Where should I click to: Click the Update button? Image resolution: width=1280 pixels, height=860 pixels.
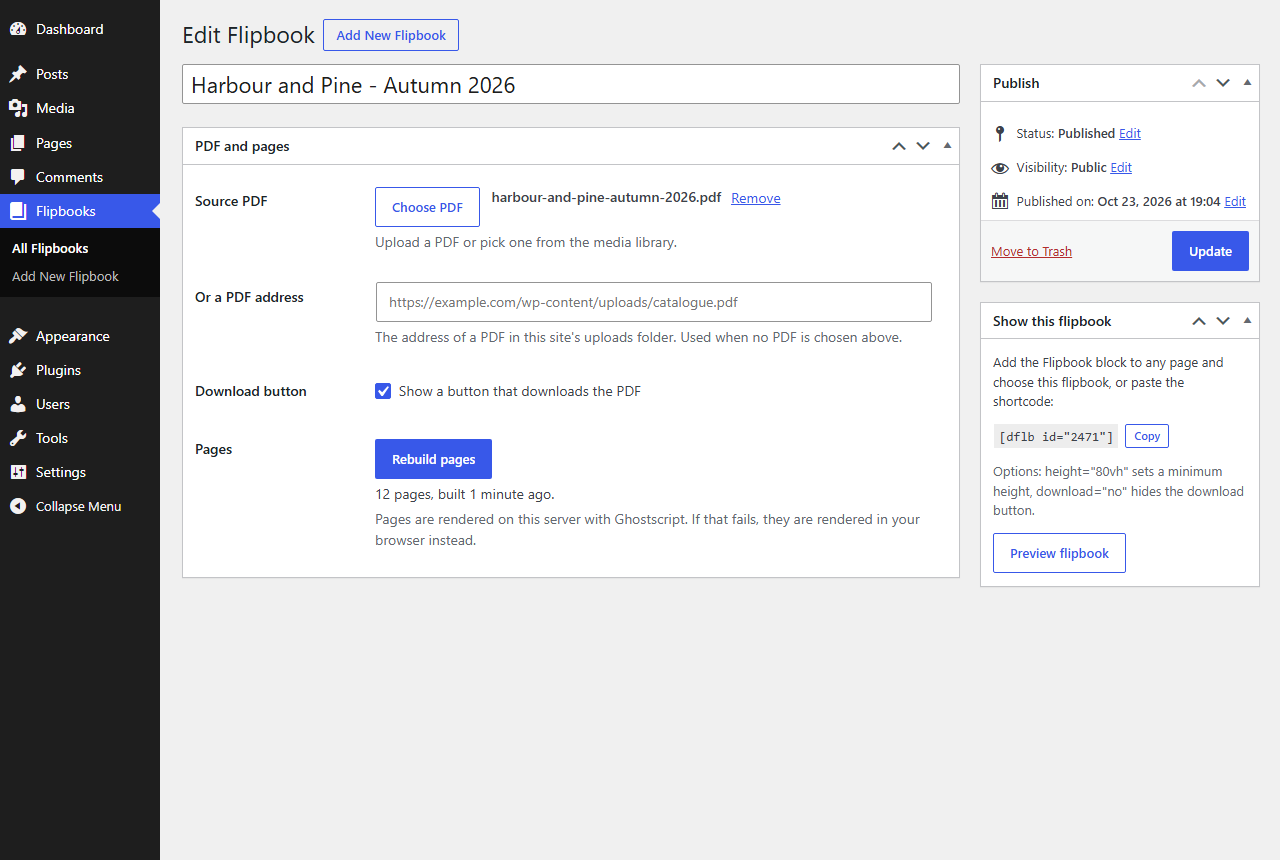point(1210,251)
